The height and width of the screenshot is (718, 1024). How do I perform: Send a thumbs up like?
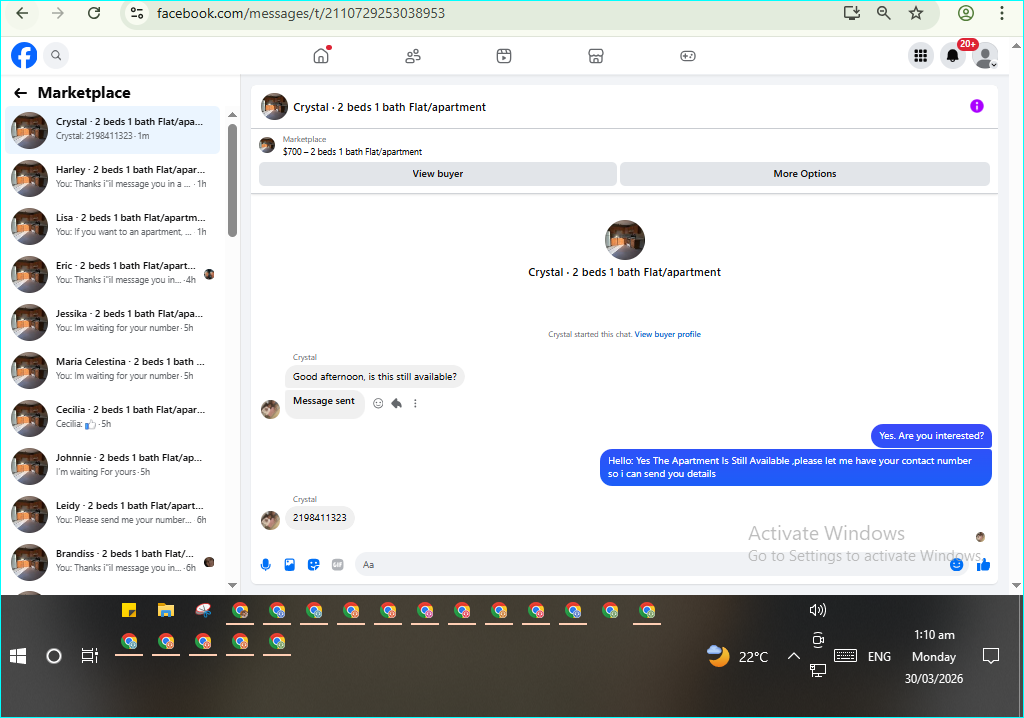[x=983, y=564]
